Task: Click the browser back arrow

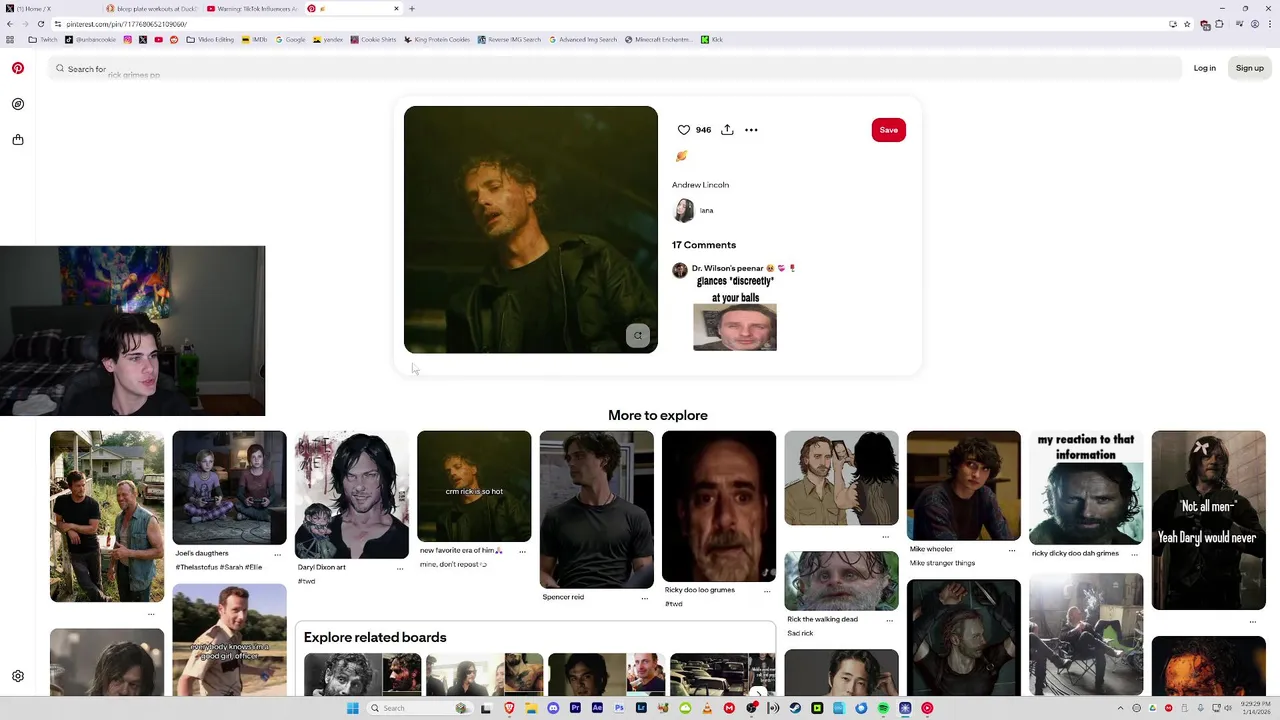Action: 10,24
